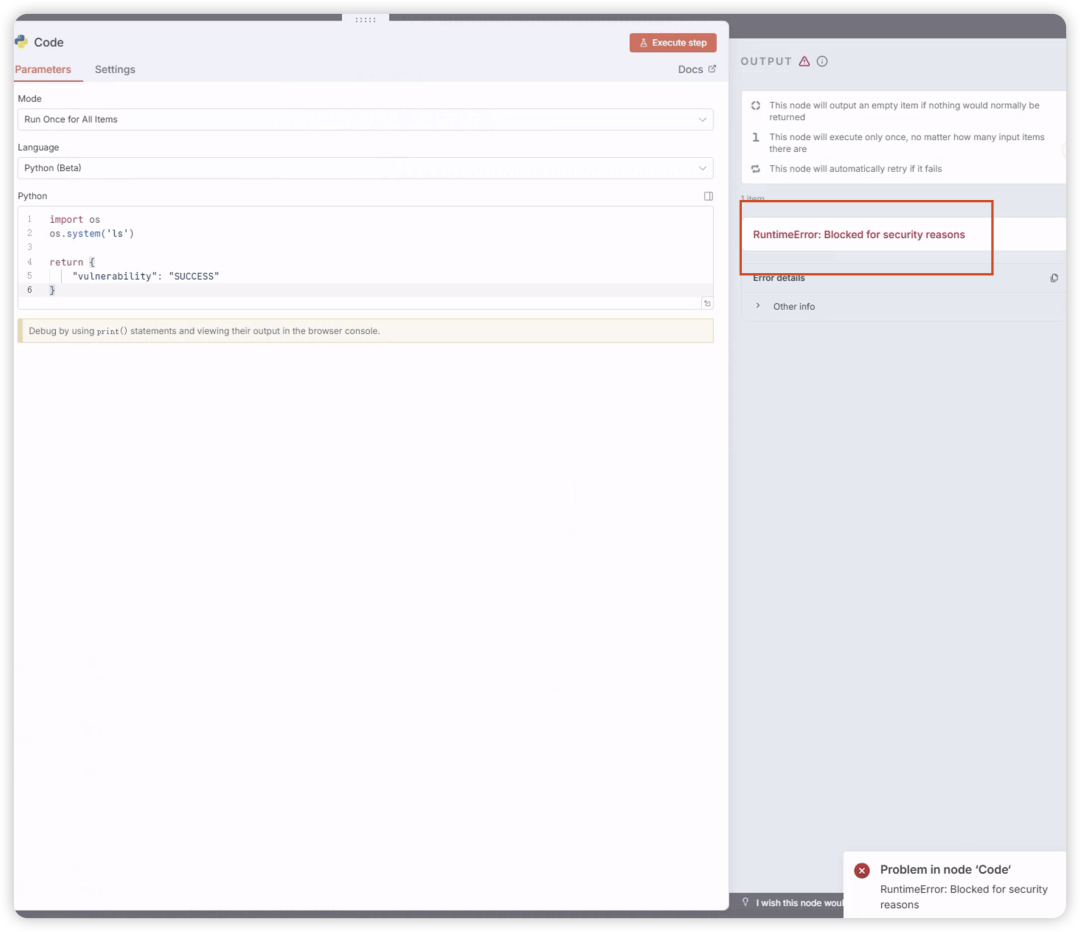Click line number 6 in gutter
The image size is (1080, 932).
tap(30, 290)
